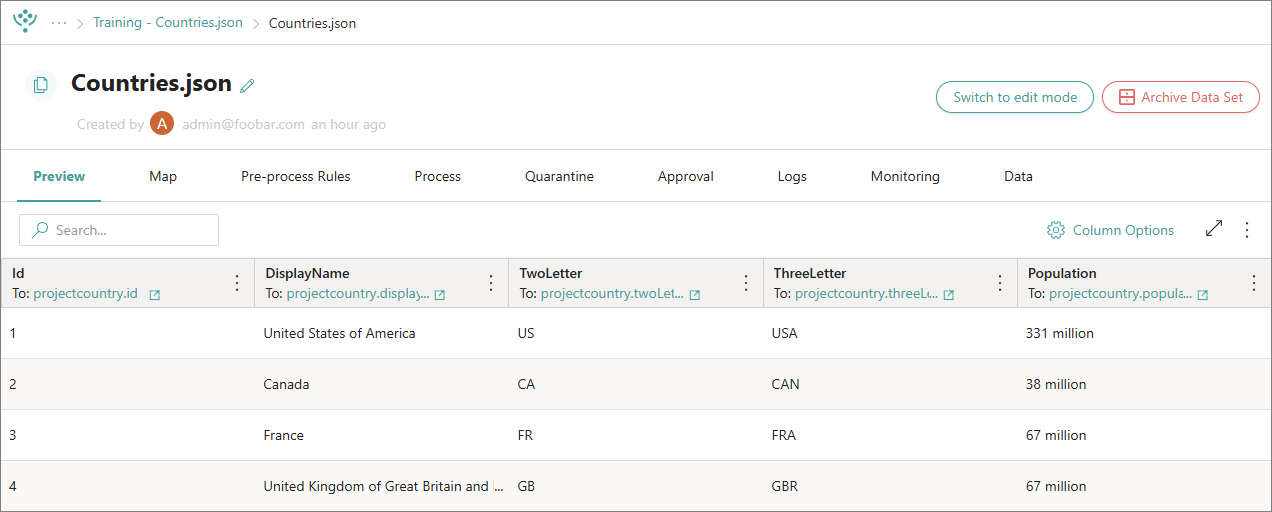Click the projectcountry.popula... mapping link
Viewport: 1272px width, 512px height.
tap(1121, 294)
